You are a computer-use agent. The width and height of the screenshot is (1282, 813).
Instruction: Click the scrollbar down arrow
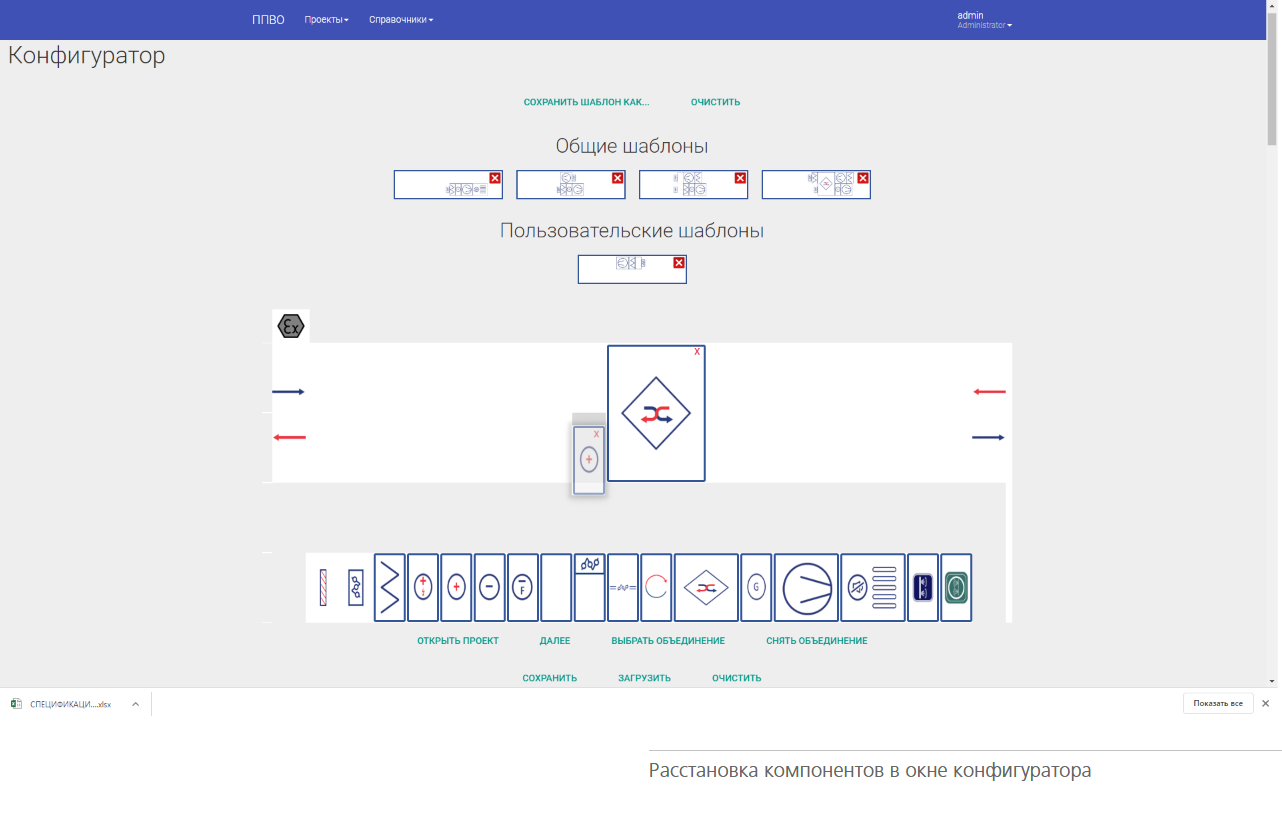point(1273,681)
